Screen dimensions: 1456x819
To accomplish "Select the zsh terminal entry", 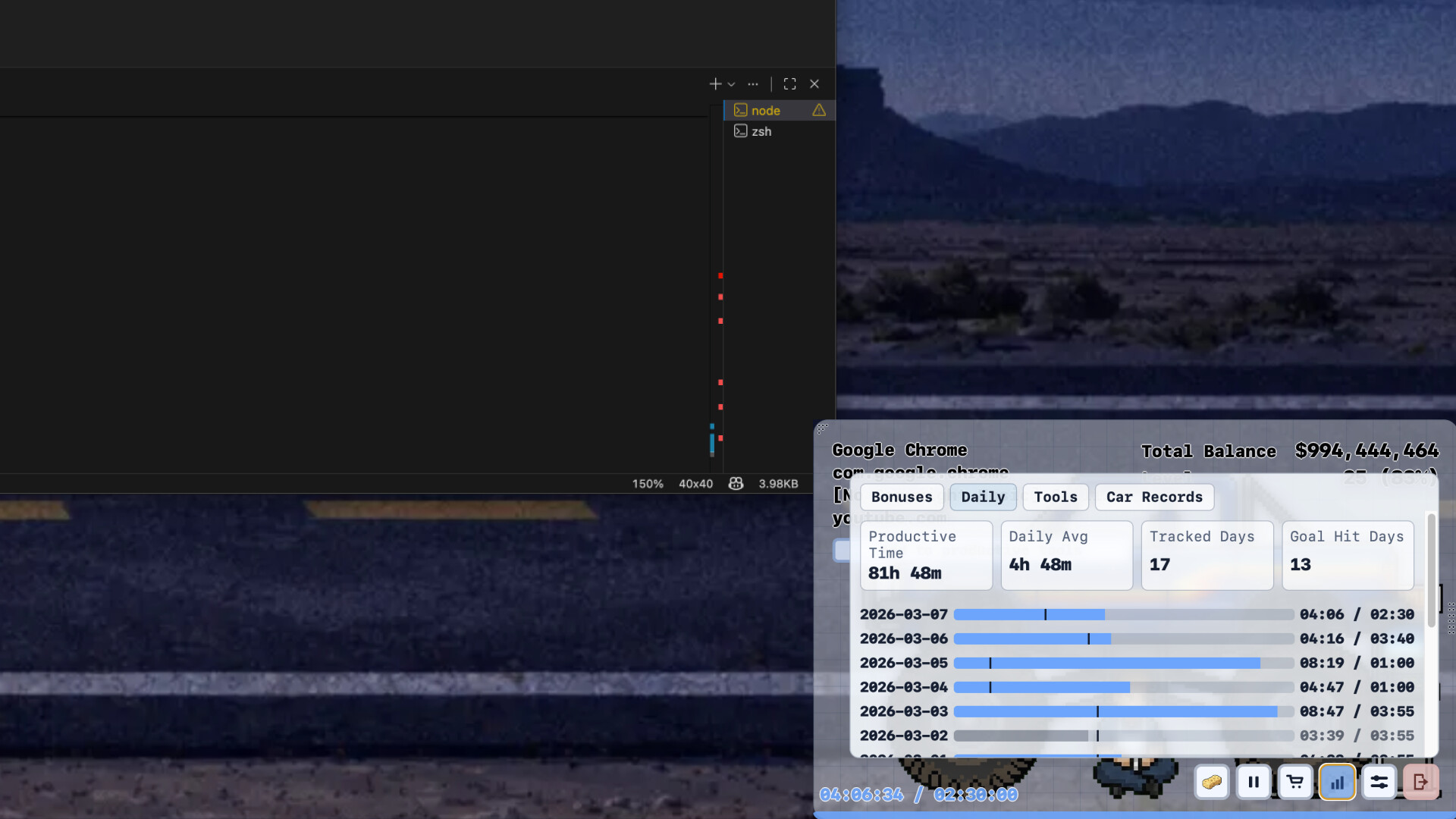I will click(x=761, y=131).
